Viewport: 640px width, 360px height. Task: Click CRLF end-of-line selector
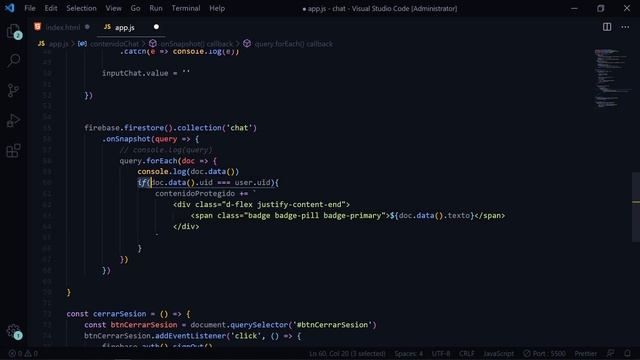point(467,353)
